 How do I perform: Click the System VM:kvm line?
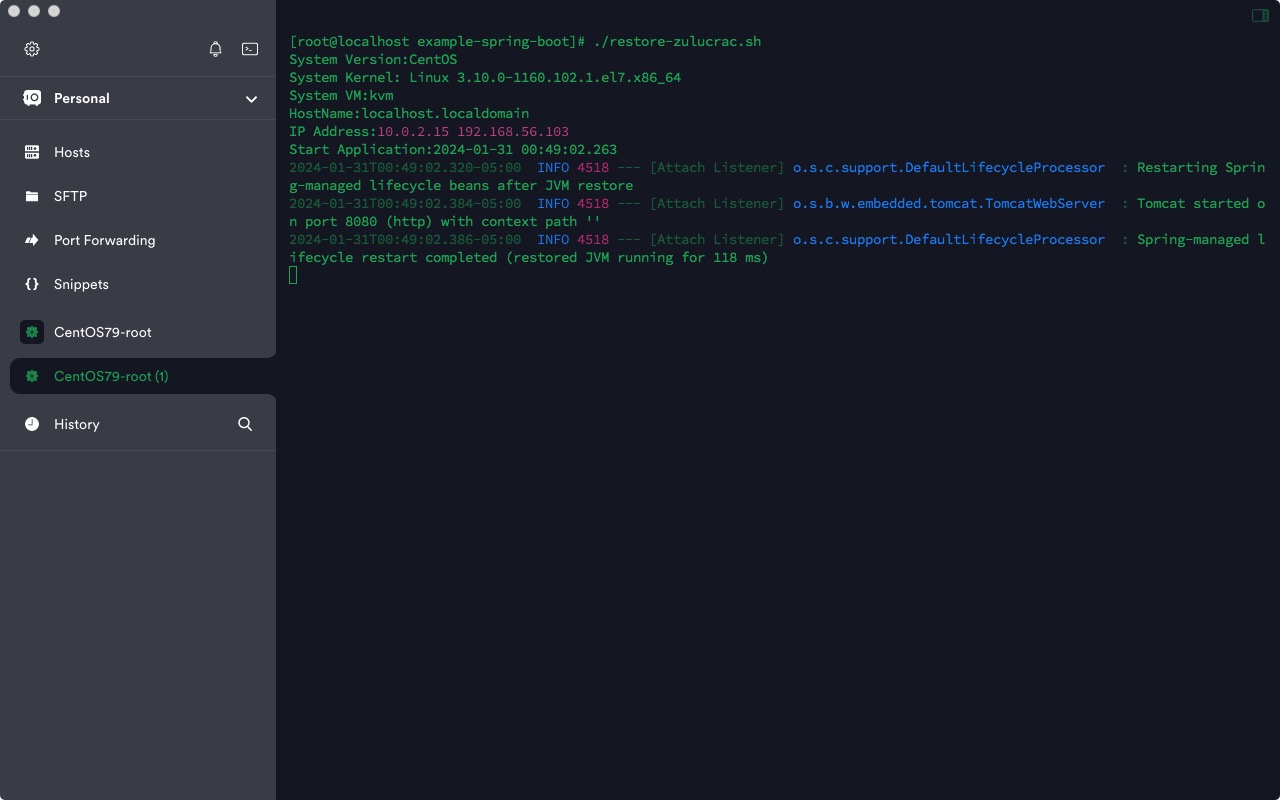(341, 95)
